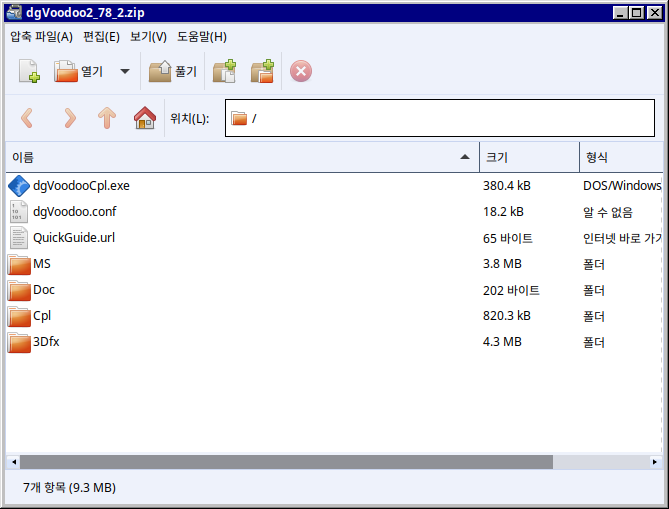Click the 65 바이트 size cell

(x=508, y=238)
